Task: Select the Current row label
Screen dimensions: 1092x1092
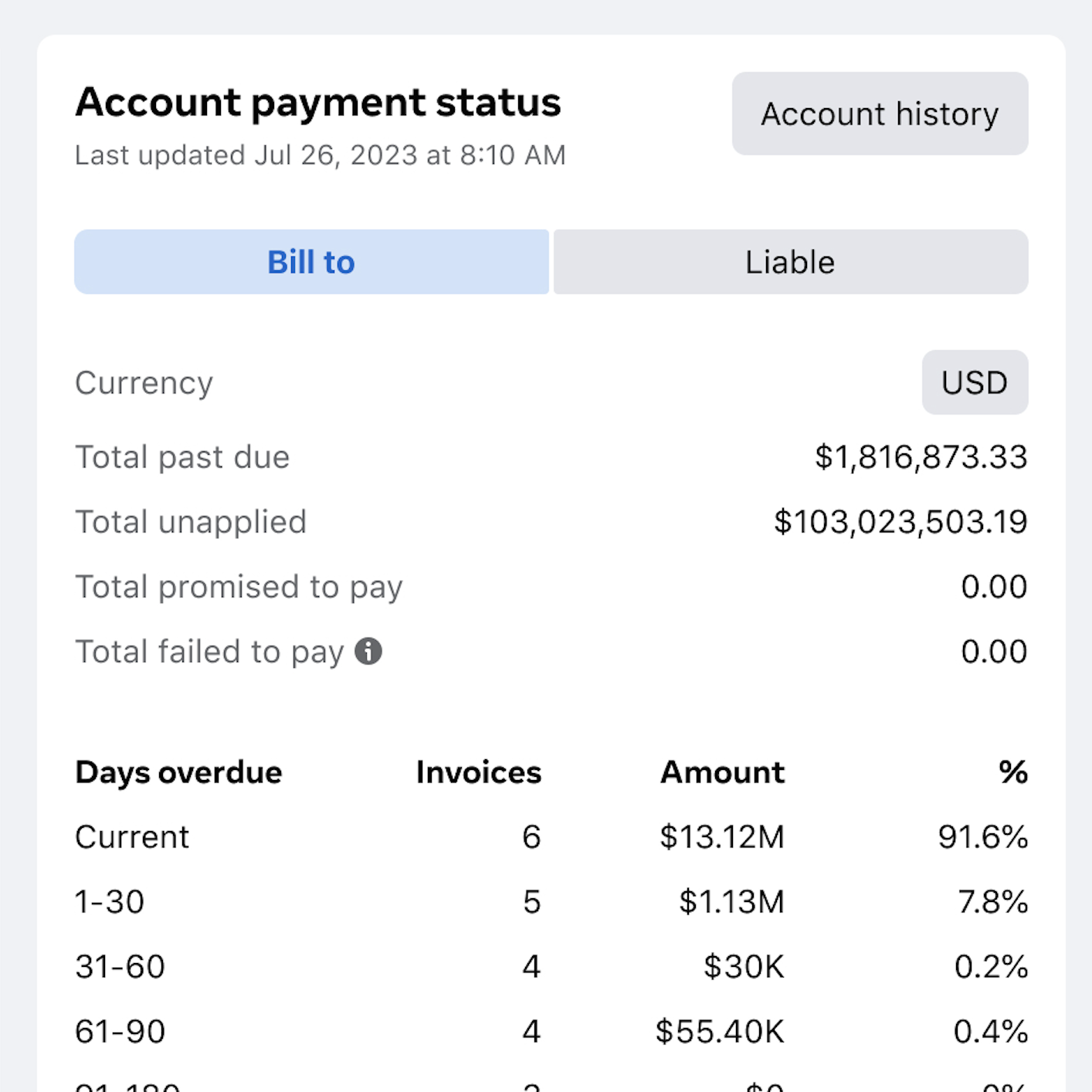Action: click(x=132, y=837)
